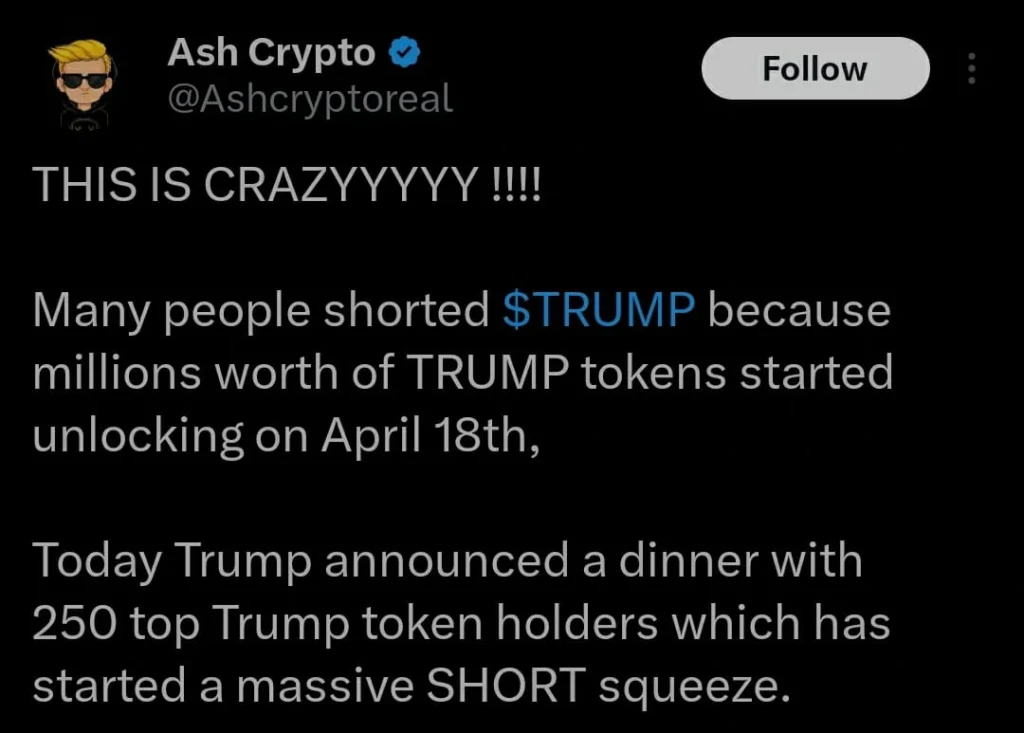Click the THIS IS CRAZYYYYY headline text
This screenshot has height=733, width=1024.
coord(285,184)
